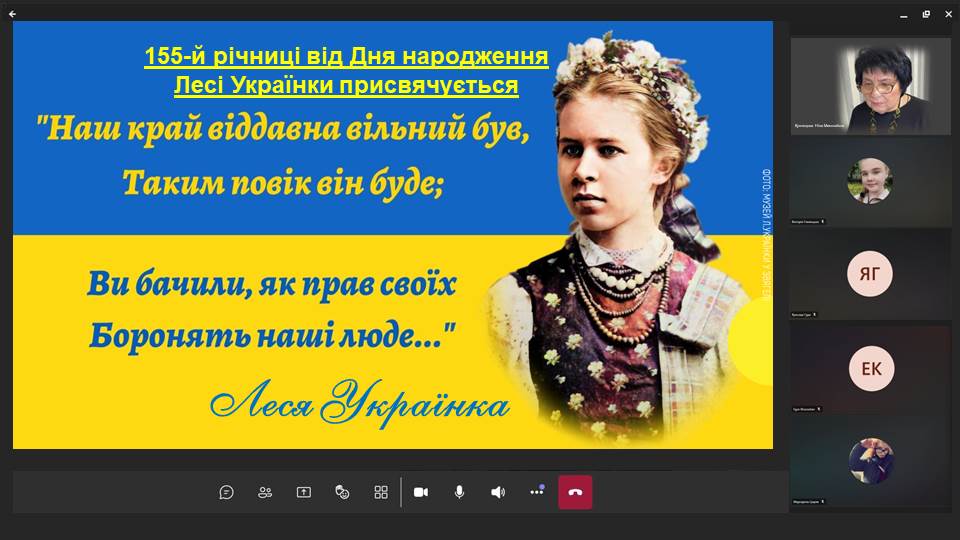Show the participants list

(x=265, y=492)
